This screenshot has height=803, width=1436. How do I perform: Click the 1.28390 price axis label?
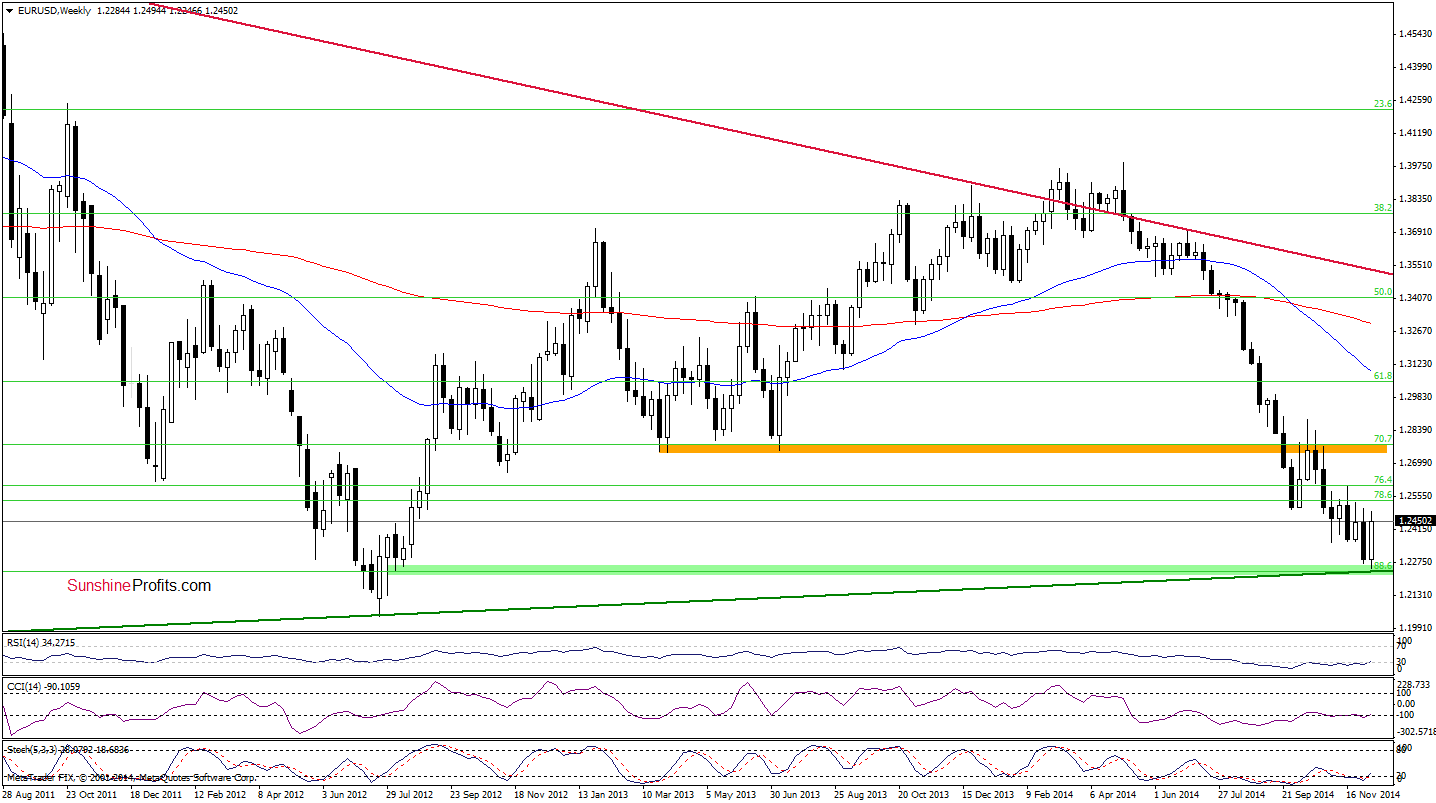[x=1416, y=430]
